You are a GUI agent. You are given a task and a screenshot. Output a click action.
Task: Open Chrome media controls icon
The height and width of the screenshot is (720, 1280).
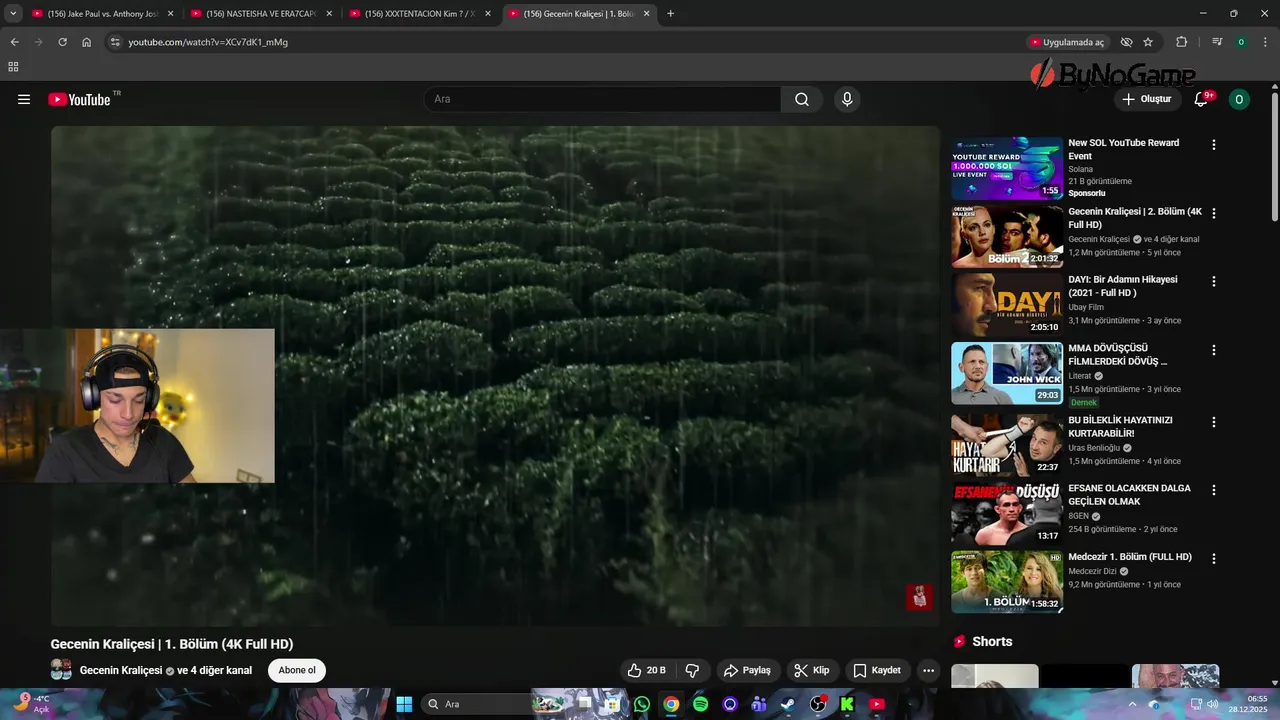[x=1217, y=42]
